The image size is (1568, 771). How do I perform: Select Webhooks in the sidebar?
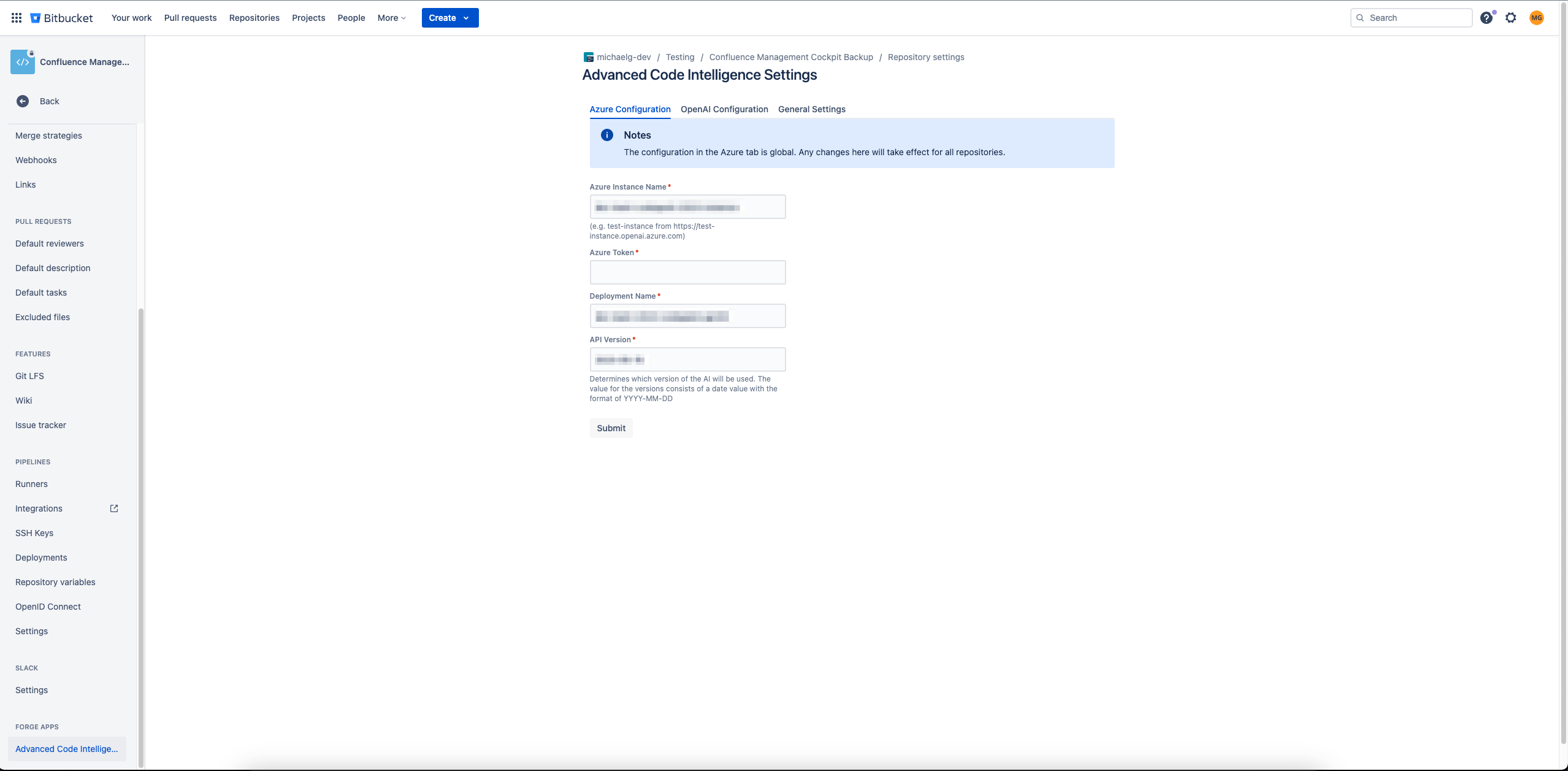pos(36,160)
